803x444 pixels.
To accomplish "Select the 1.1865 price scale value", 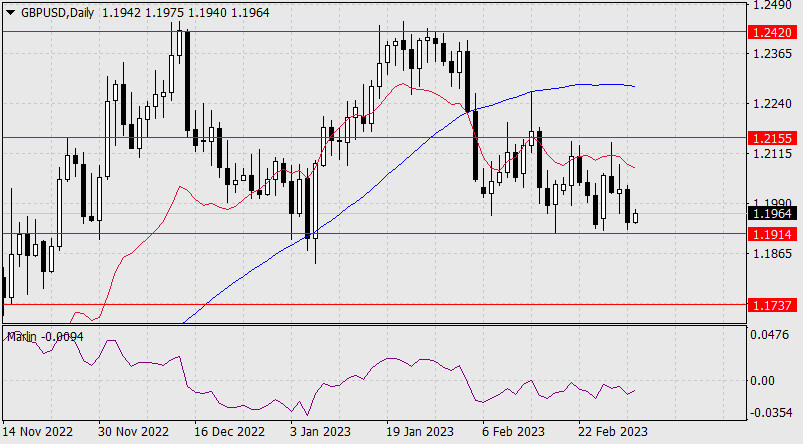I will point(772,253).
